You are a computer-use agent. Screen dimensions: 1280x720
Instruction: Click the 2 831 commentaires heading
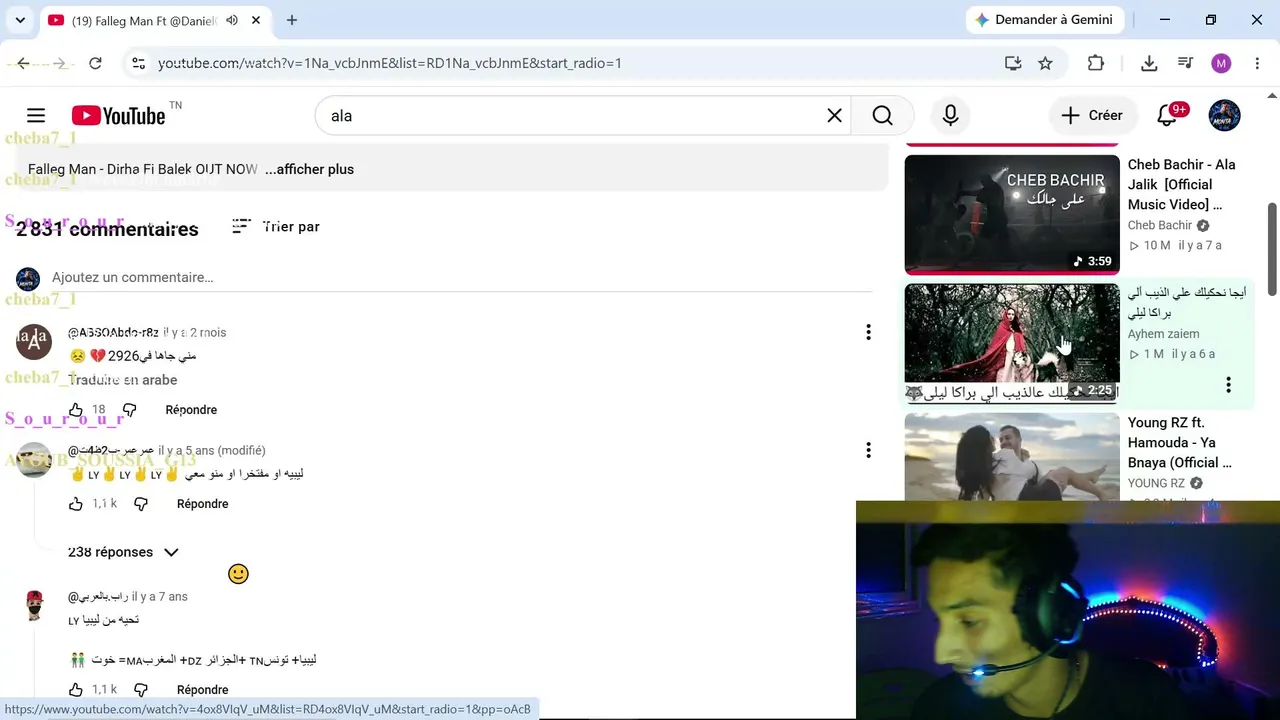107,229
